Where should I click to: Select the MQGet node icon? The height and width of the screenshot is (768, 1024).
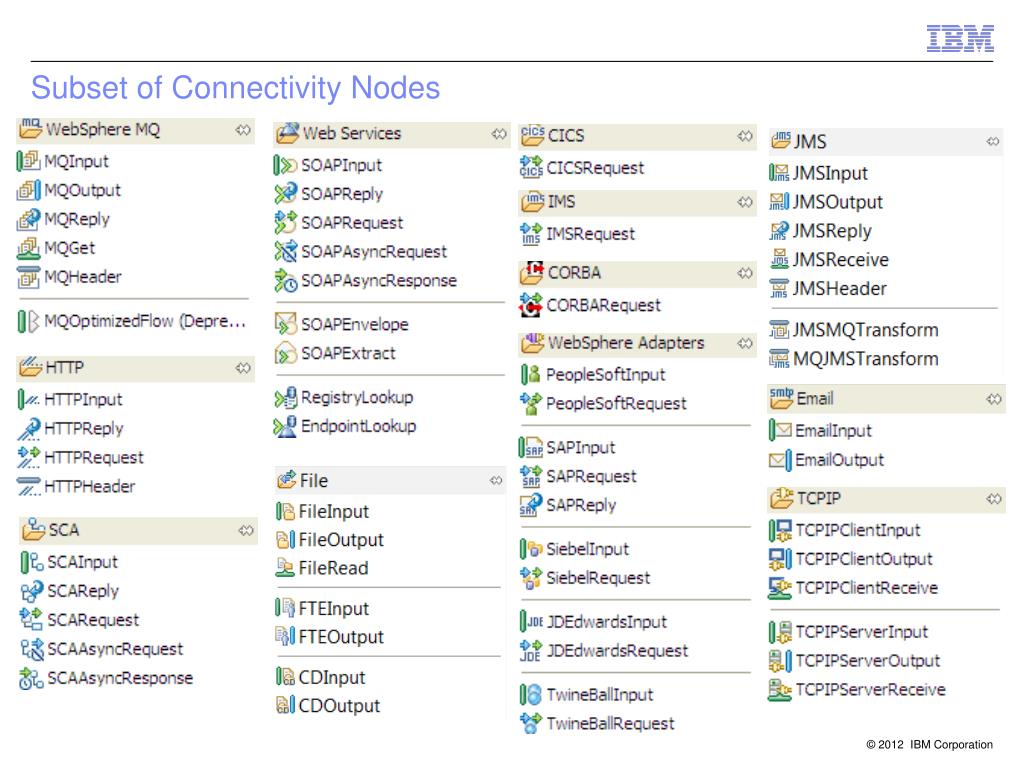(28, 248)
